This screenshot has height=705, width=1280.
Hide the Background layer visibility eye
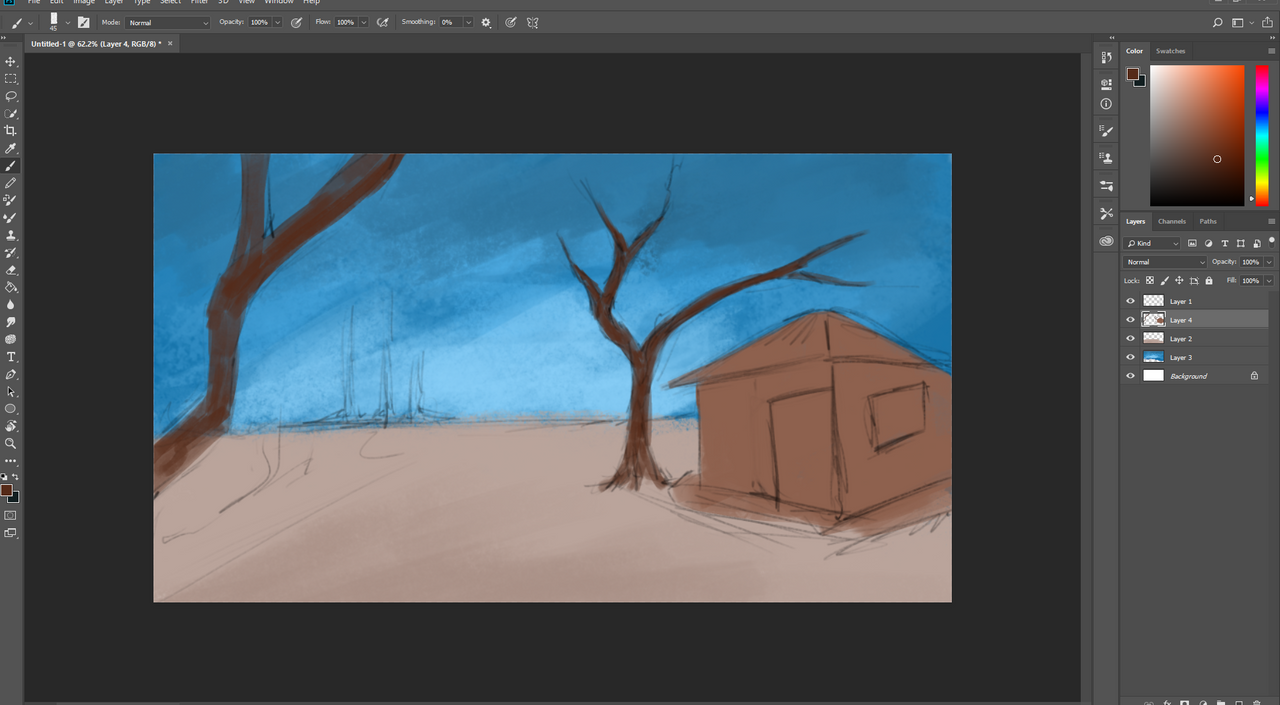pos(1131,376)
